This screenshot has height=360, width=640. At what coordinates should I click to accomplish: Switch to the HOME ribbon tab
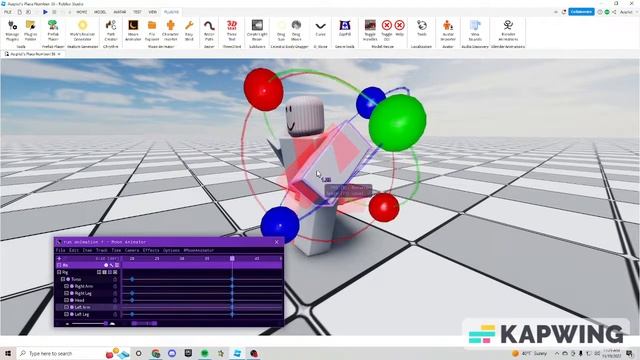coord(82,12)
